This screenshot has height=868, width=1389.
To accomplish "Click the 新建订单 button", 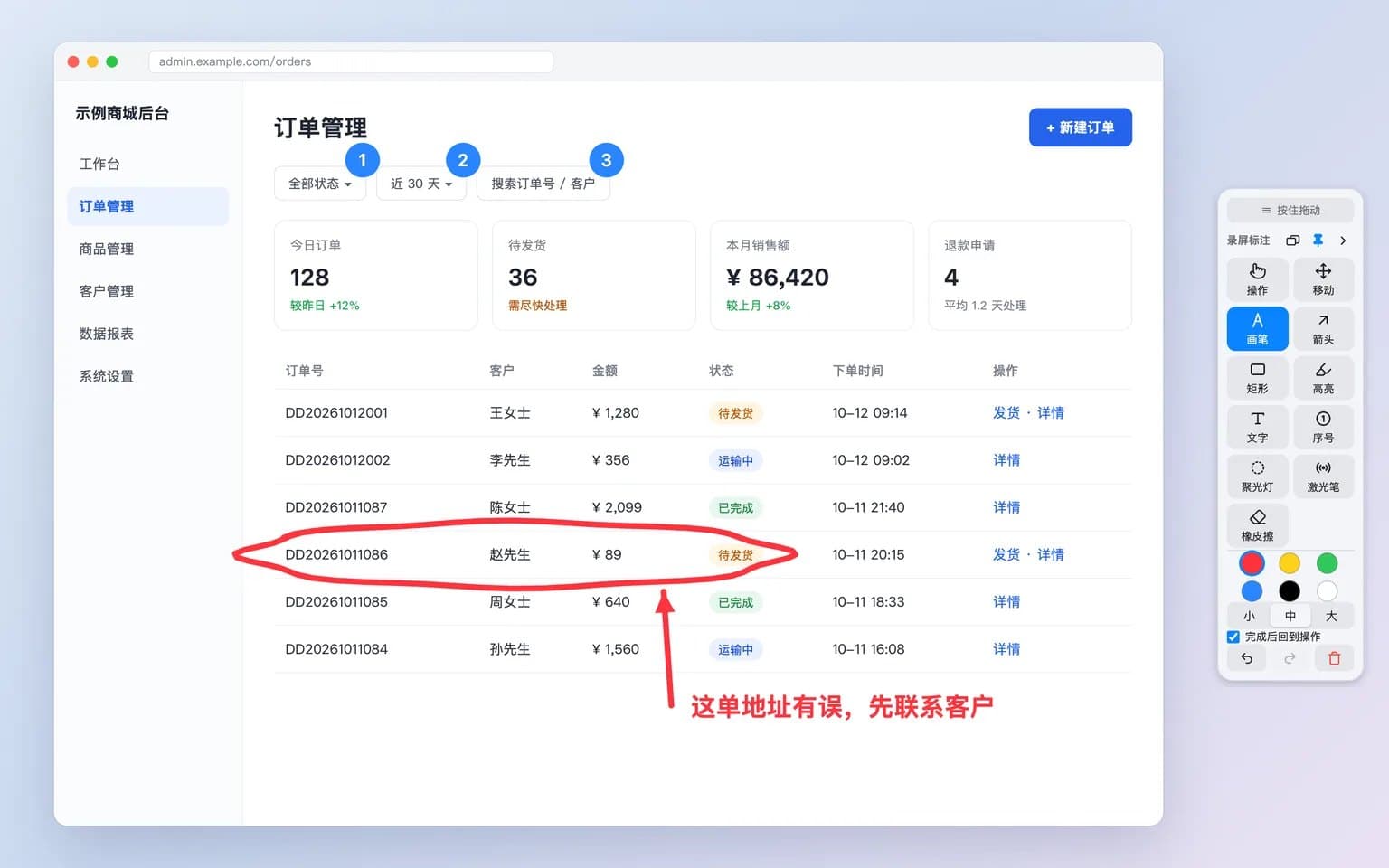I will click(1081, 127).
